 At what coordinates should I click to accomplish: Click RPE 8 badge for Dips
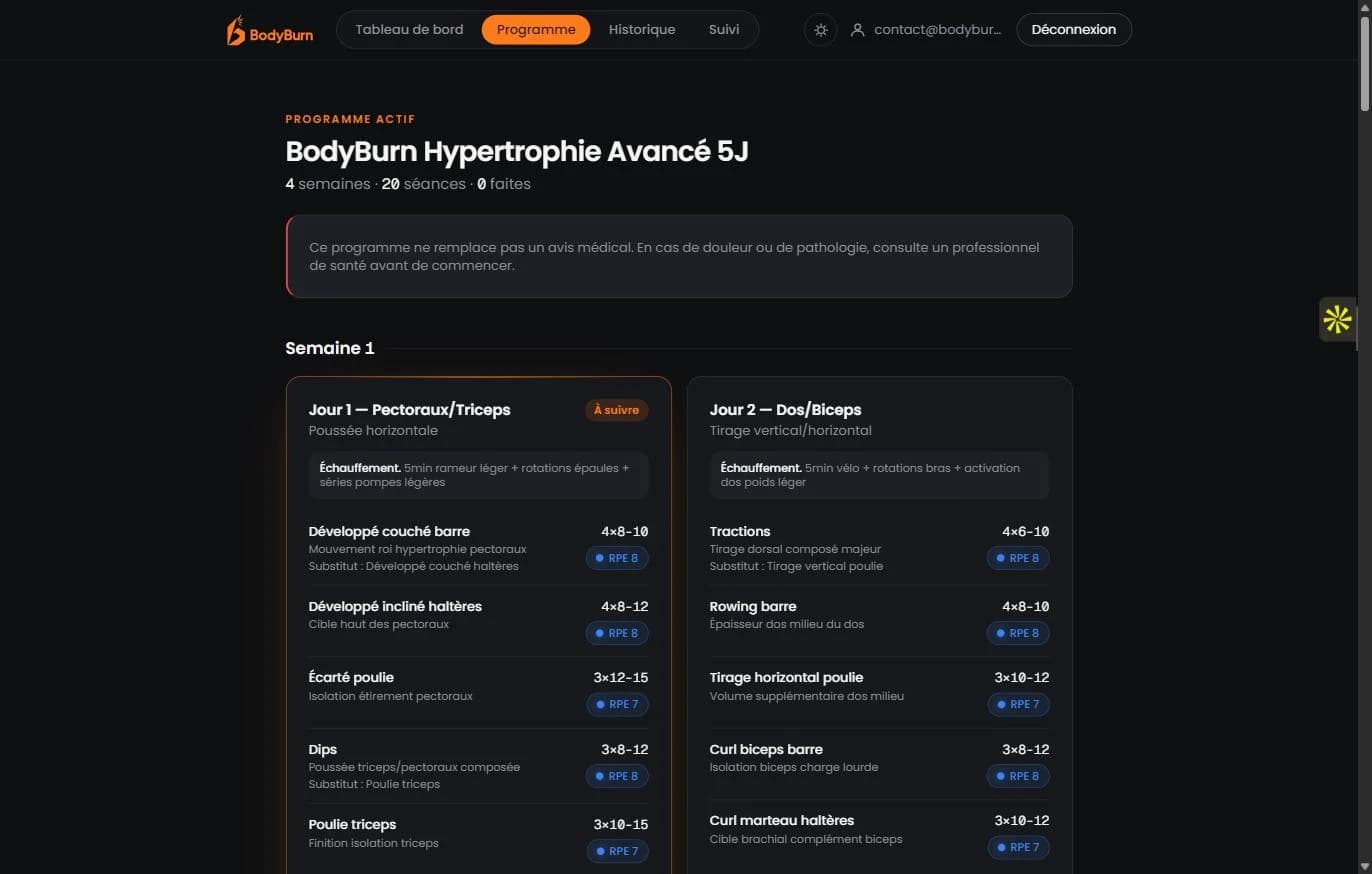617,776
